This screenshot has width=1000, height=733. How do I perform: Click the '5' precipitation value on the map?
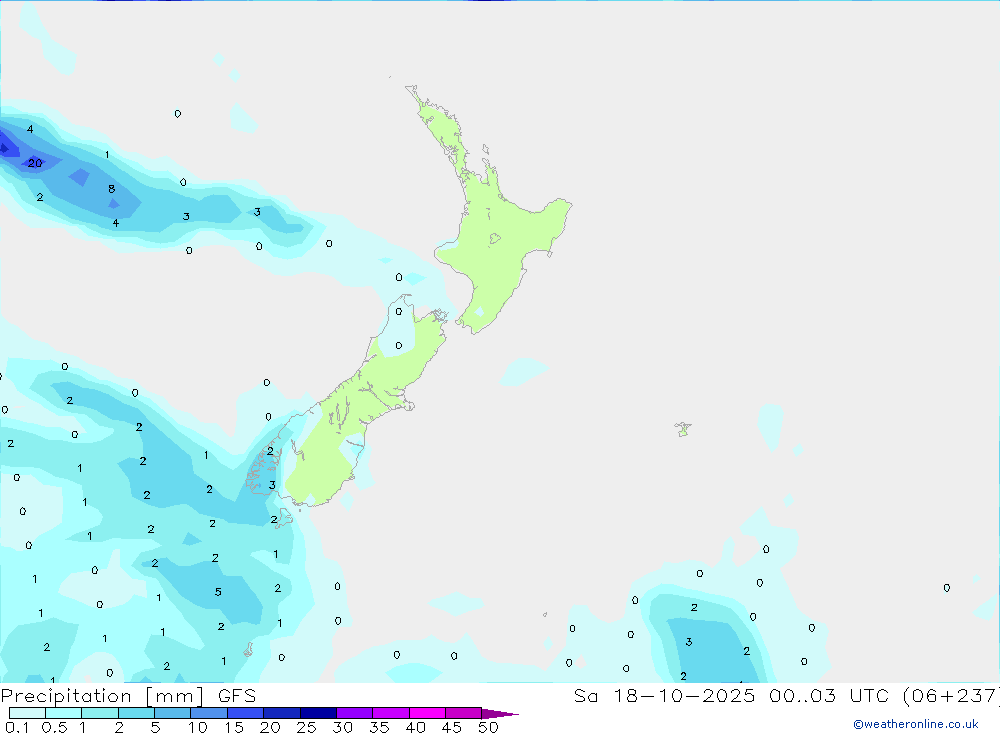click(x=218, y=592)
